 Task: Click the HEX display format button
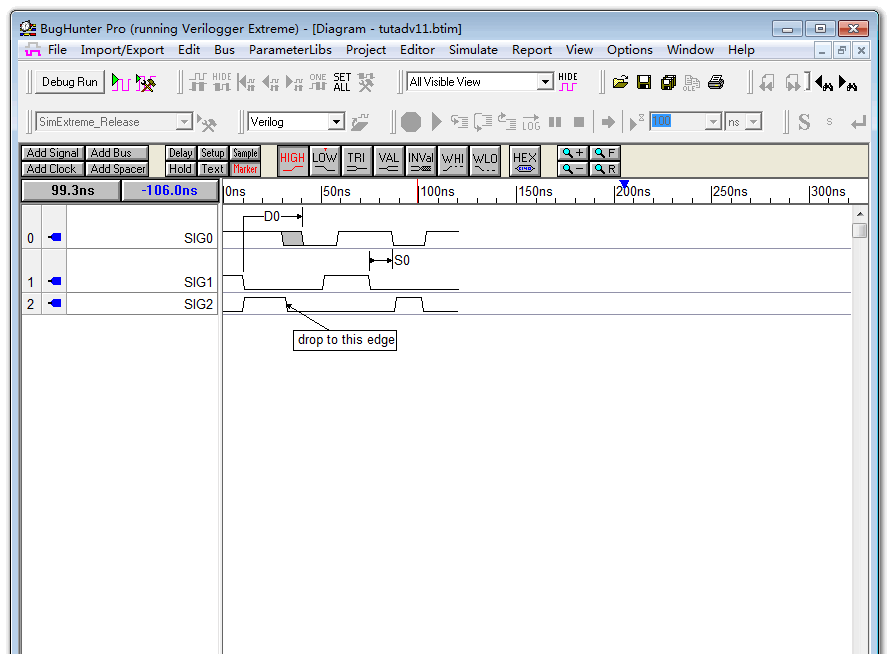[524, 160]
